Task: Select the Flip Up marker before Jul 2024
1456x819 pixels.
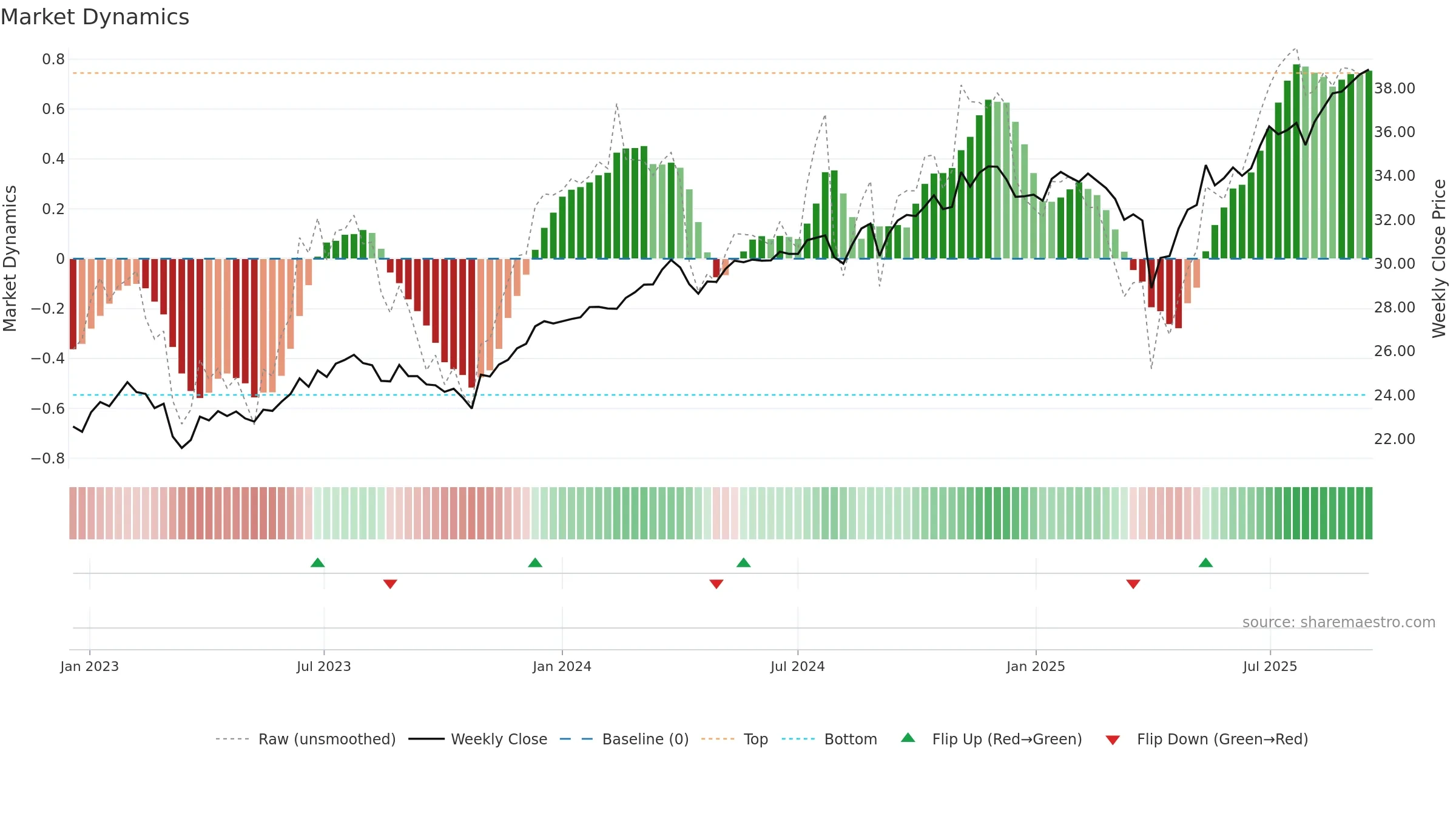Action: click(744, 562)
